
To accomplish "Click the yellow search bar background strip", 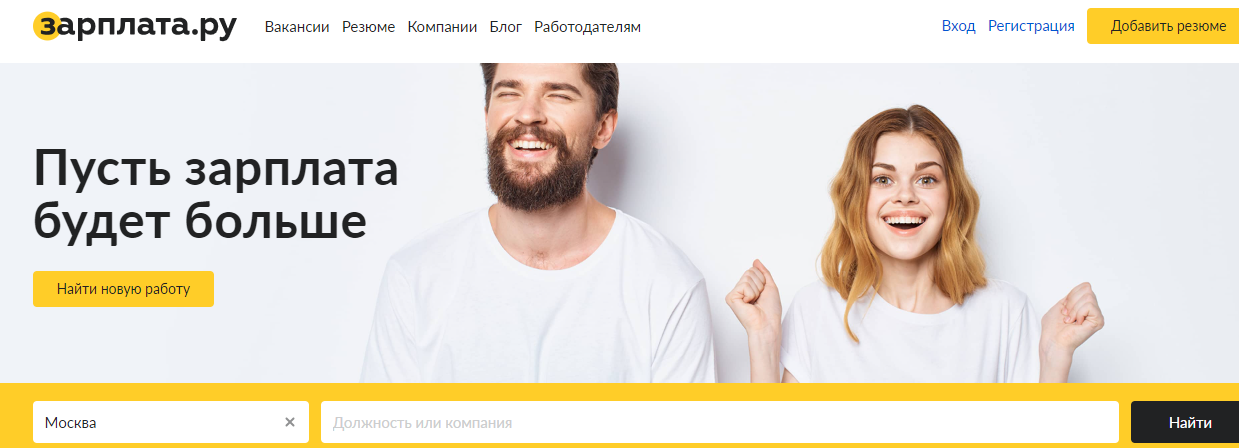I will (x=619, y=392).
